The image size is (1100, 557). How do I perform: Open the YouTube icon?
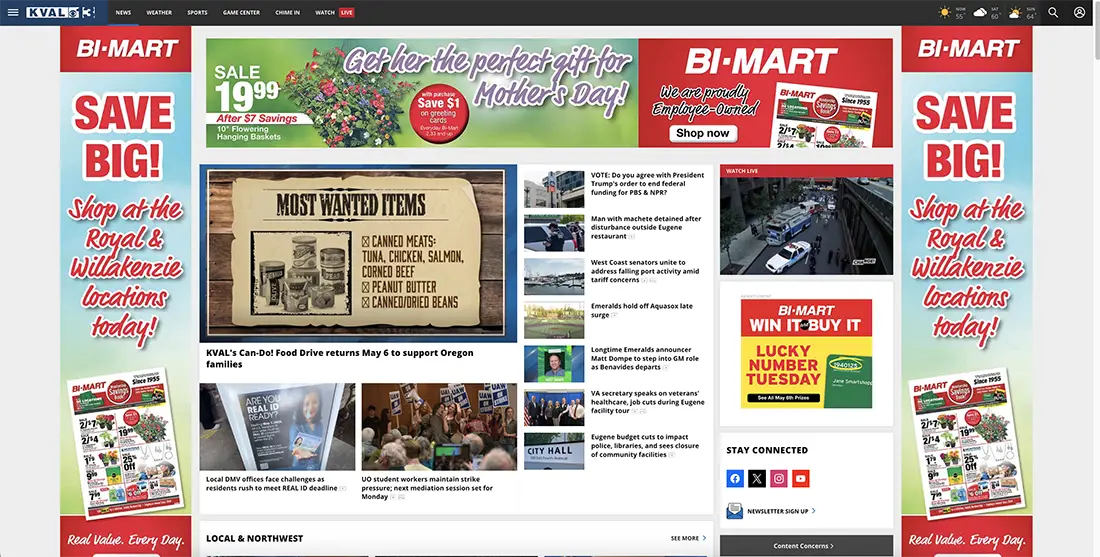coord(800,478)
